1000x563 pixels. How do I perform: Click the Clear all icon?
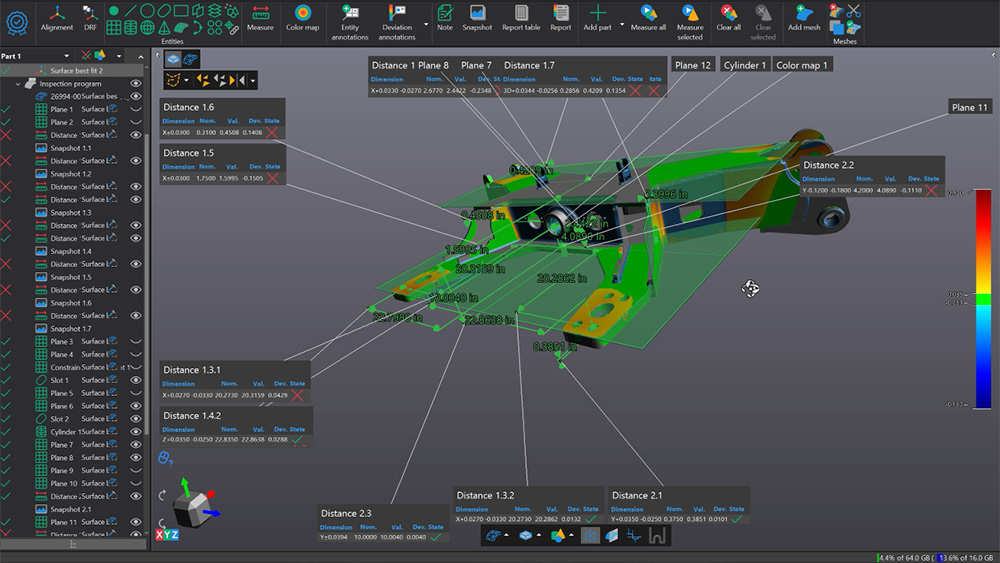click(x=728, y=18)
